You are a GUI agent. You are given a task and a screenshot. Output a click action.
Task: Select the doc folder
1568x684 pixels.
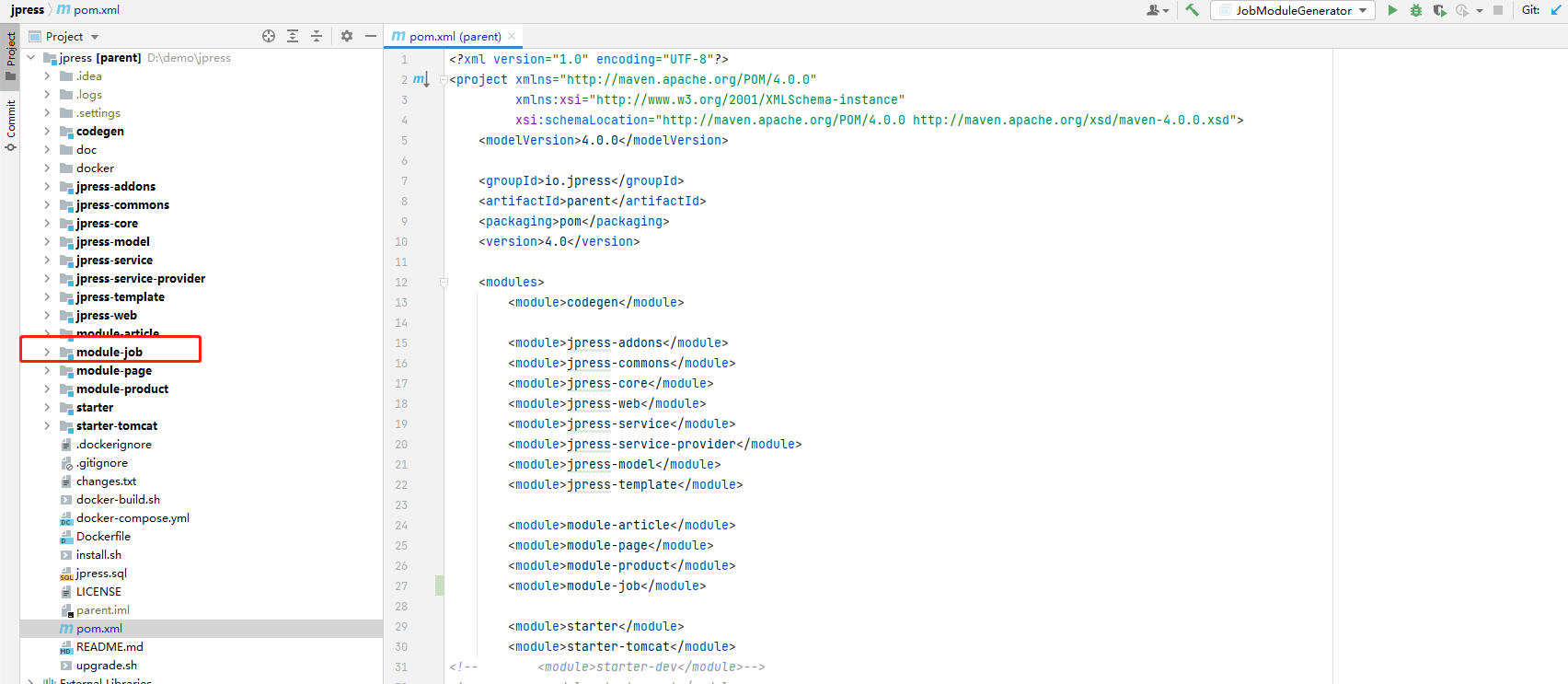click(86, 150)
